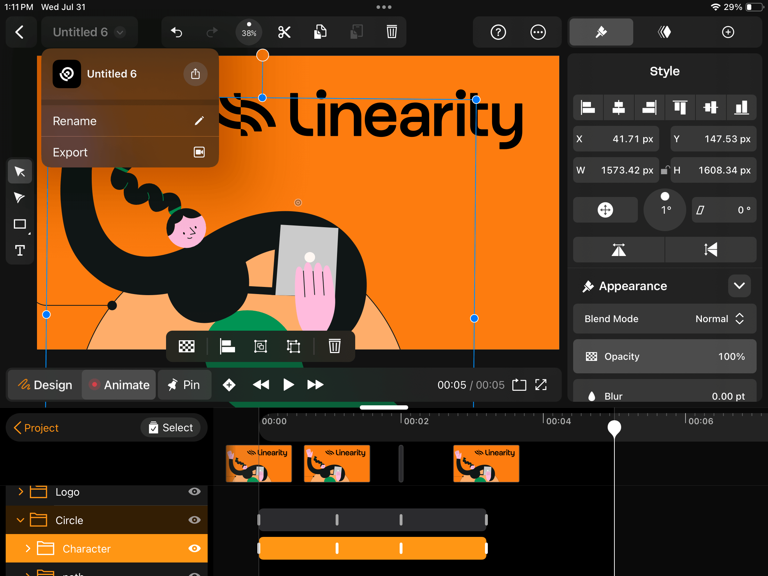Delete selection with top toolbar trash icon
Viewport: 768px width, 576px height.
pos(391,32)
